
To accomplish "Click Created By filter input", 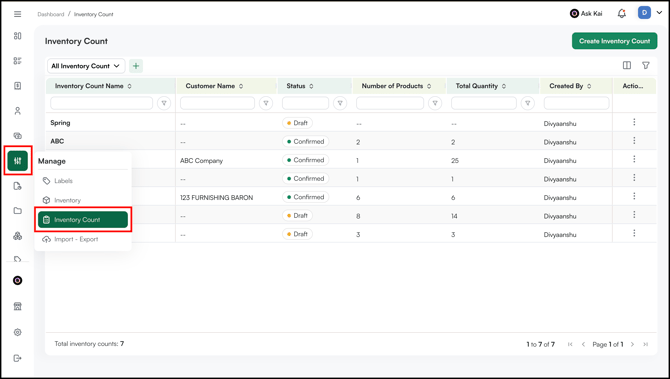I will (576, 103).
